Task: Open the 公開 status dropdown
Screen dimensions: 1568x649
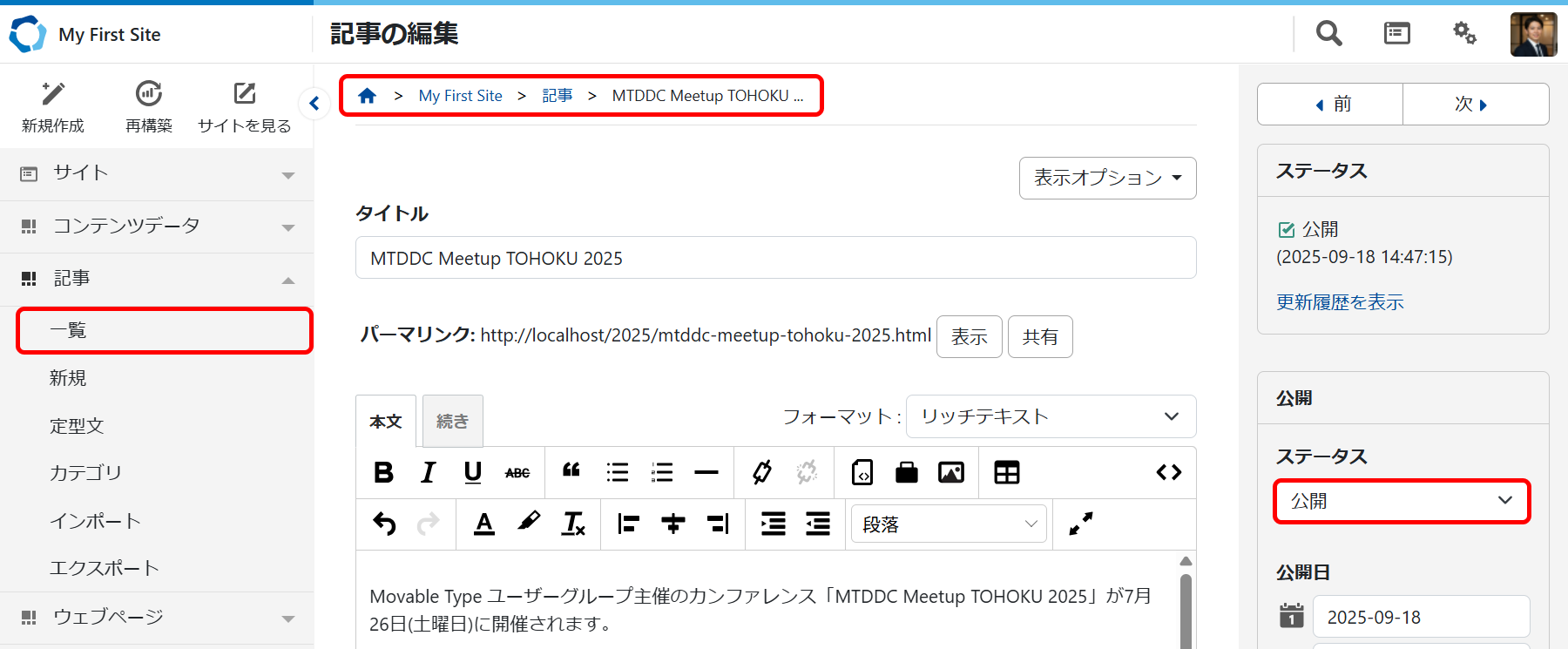Action: tap(1401, 501)
